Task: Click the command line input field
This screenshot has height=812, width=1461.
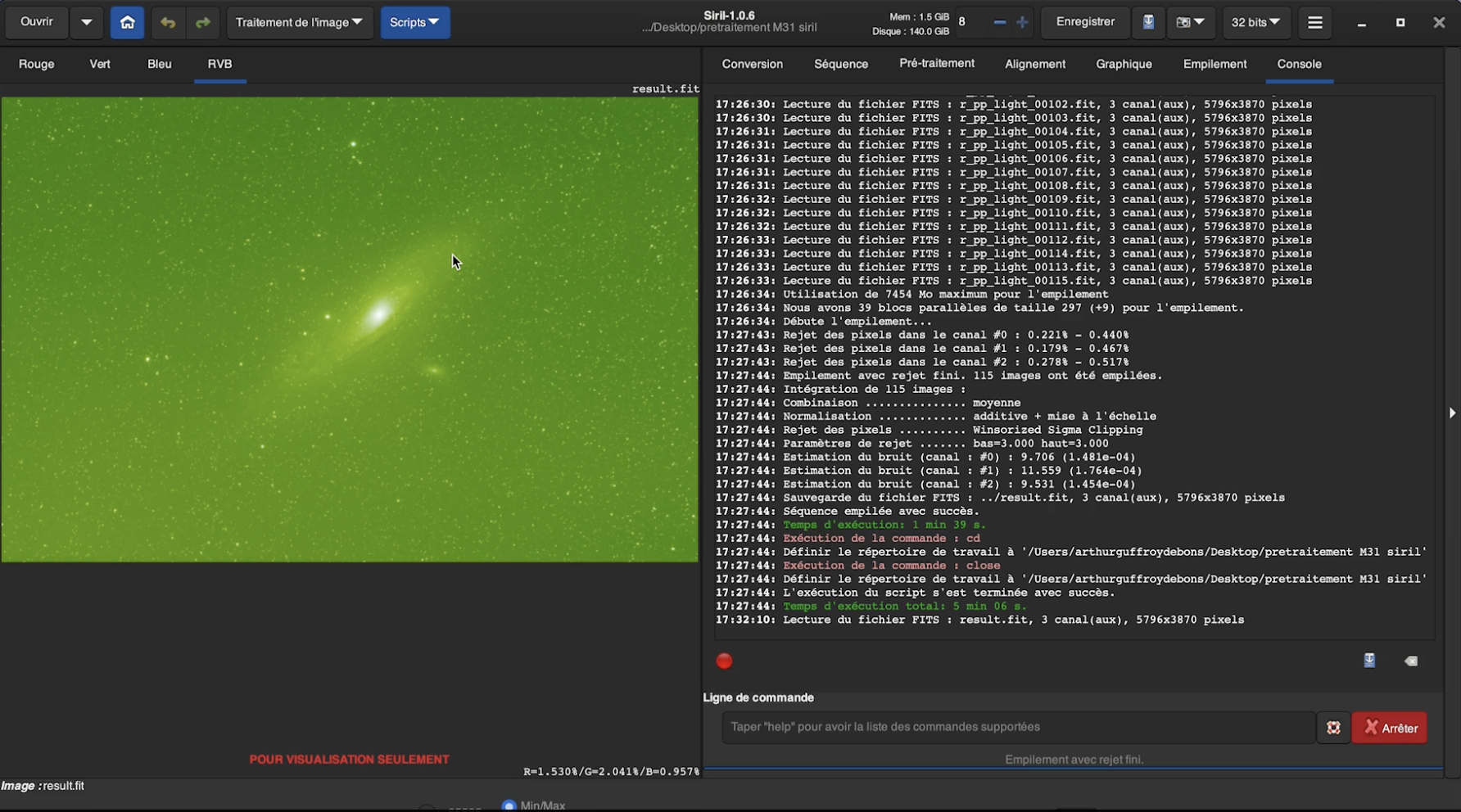Action: coord(1015,727)
